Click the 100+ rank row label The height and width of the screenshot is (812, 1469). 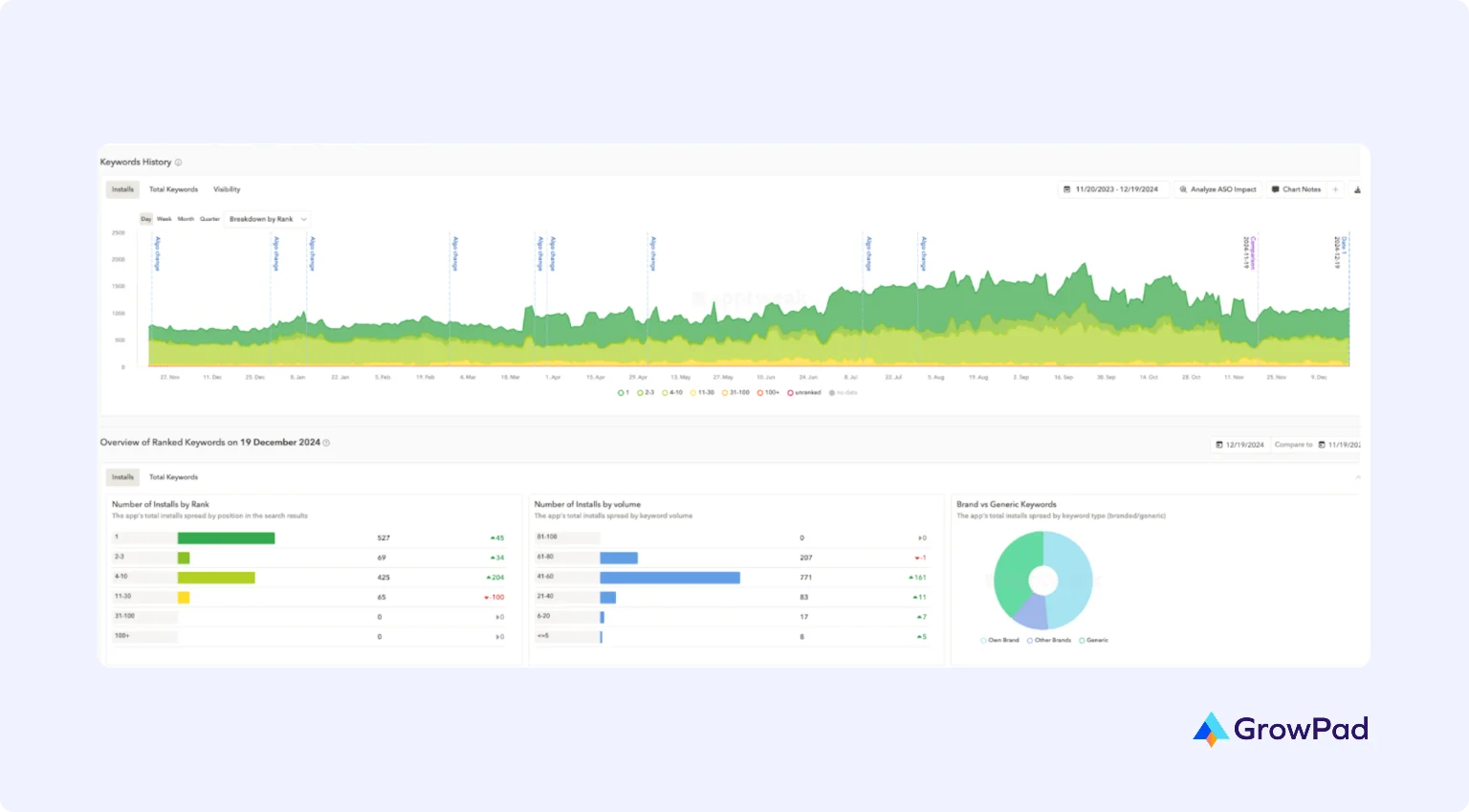(122, 636)
